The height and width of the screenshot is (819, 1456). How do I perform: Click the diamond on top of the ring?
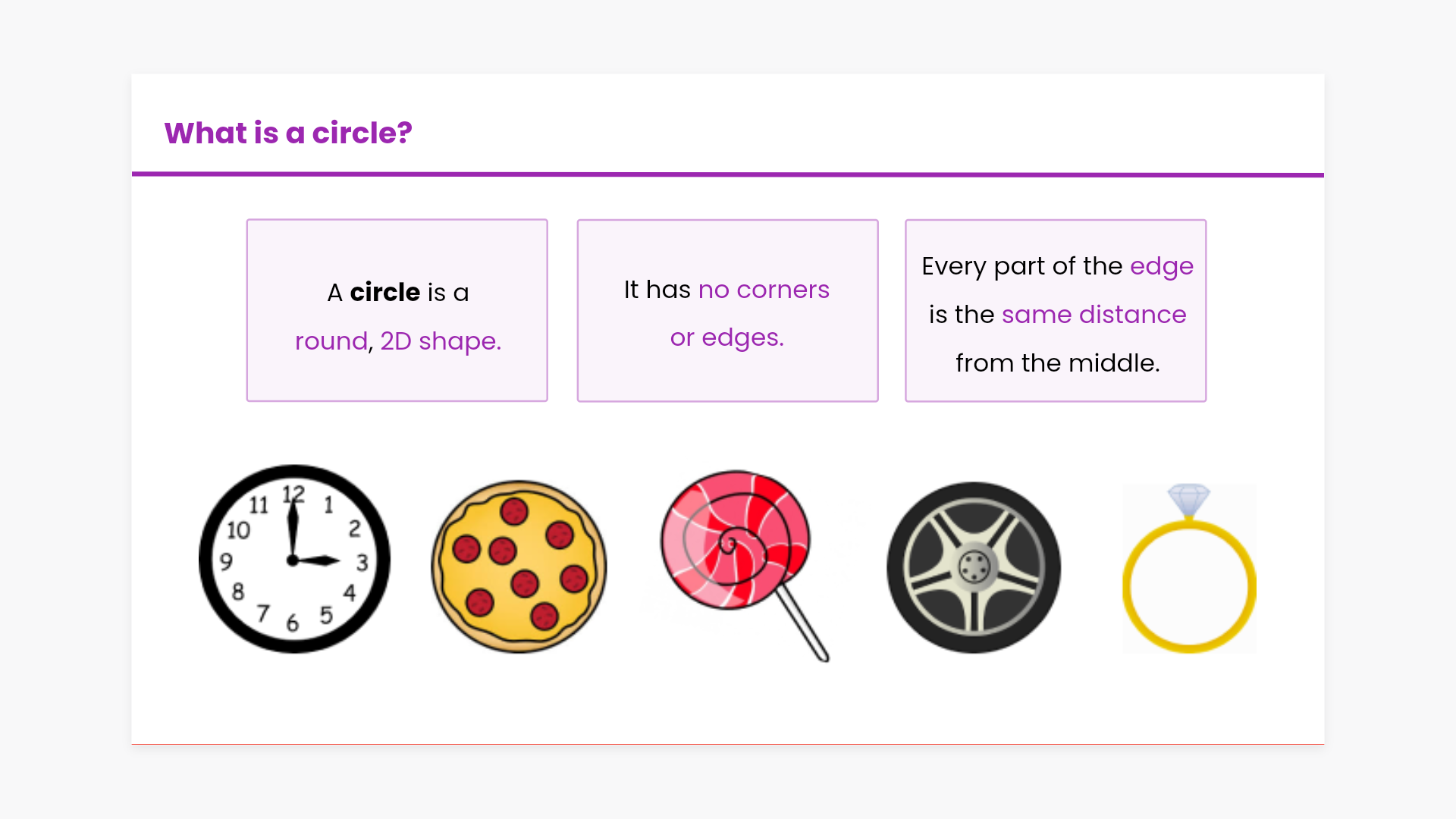pos(1188,499)
